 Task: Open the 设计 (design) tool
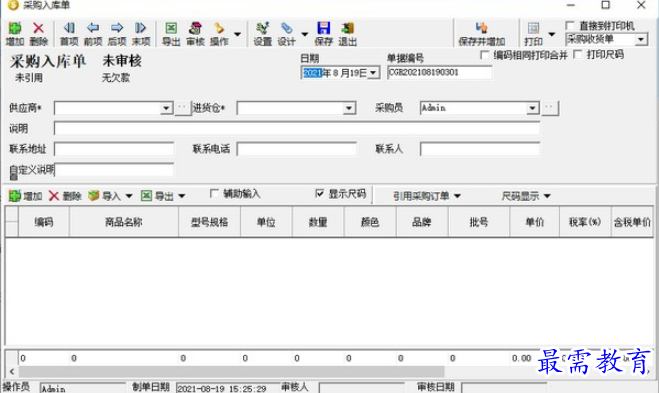point(287,34)
